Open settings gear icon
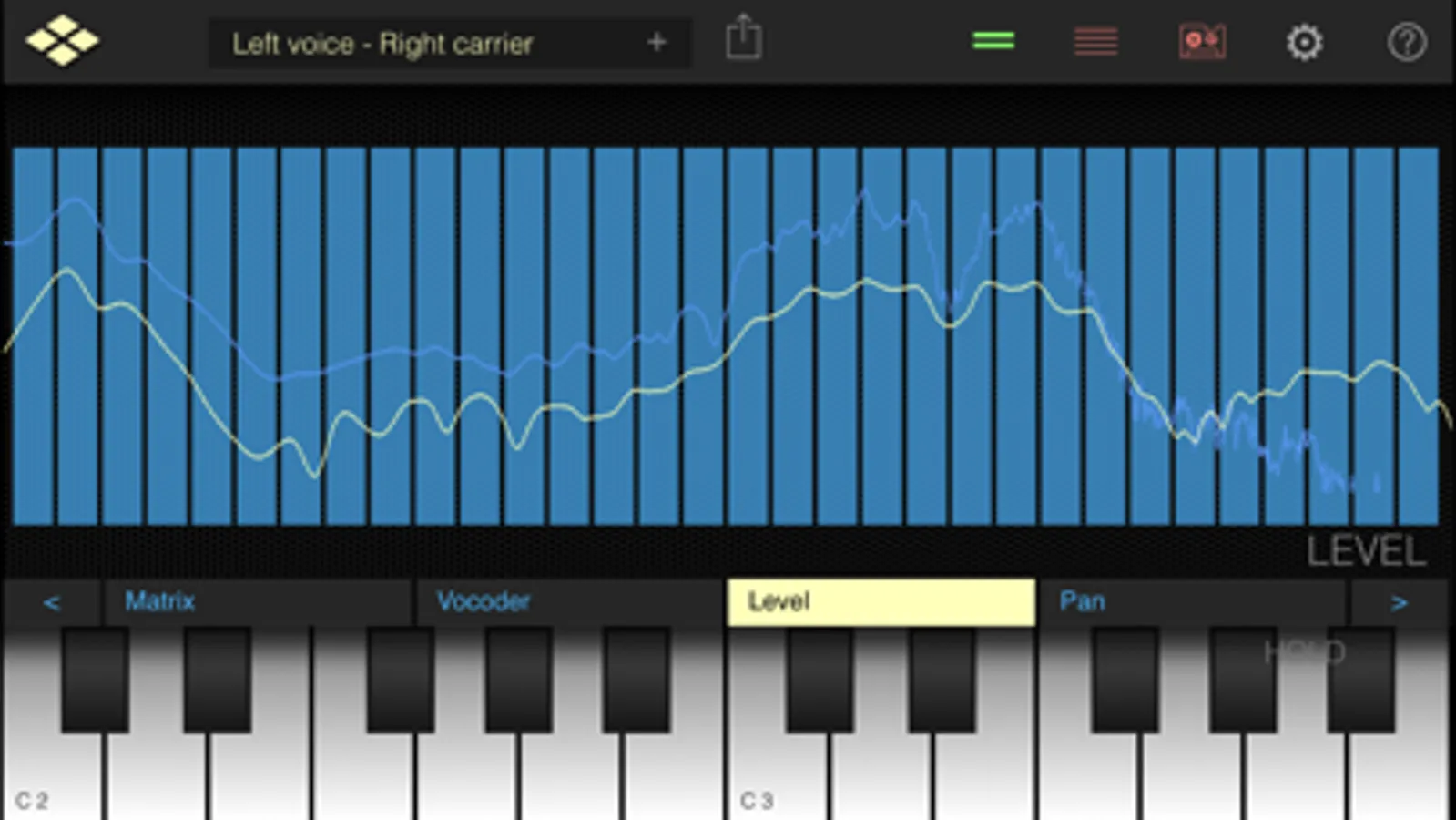Viewport: 1456px width, 820px height. [1304, 42]
